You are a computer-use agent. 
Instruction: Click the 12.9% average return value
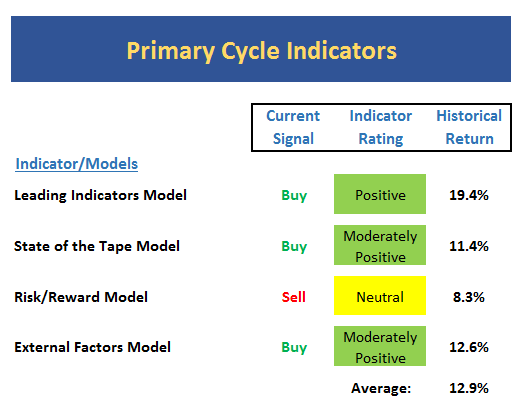point(469,388)
